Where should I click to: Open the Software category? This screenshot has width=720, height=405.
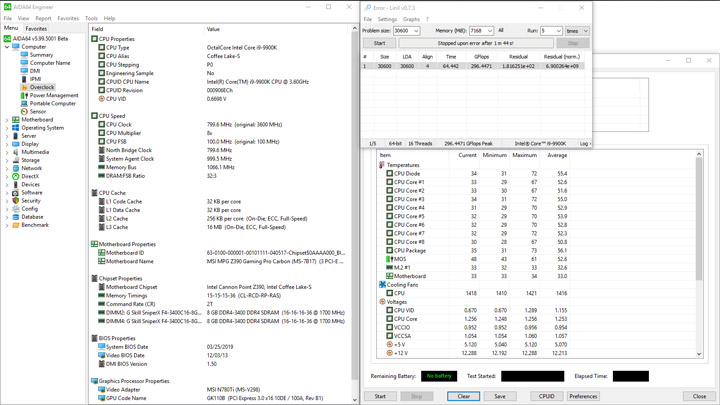(x=32, y=192)
